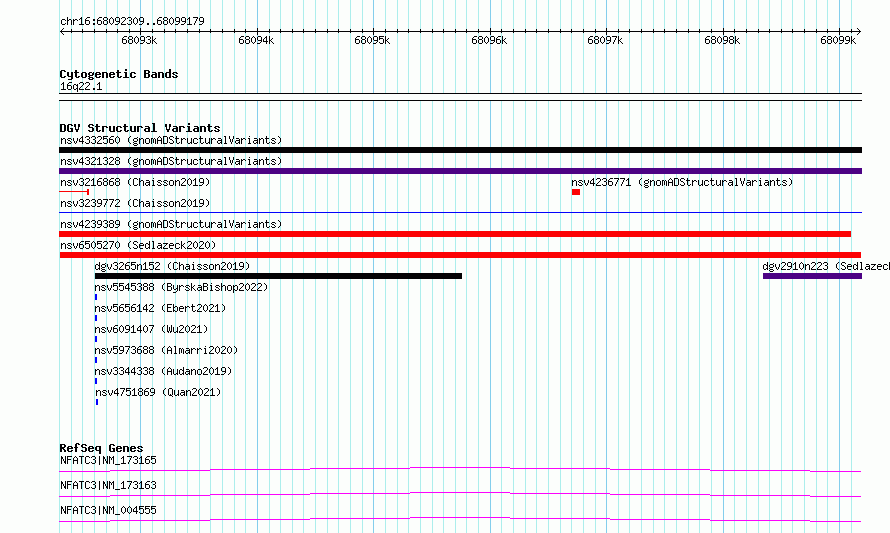Click the black bar for nsv4332560

pyautogui.click(x=460, y=150)
